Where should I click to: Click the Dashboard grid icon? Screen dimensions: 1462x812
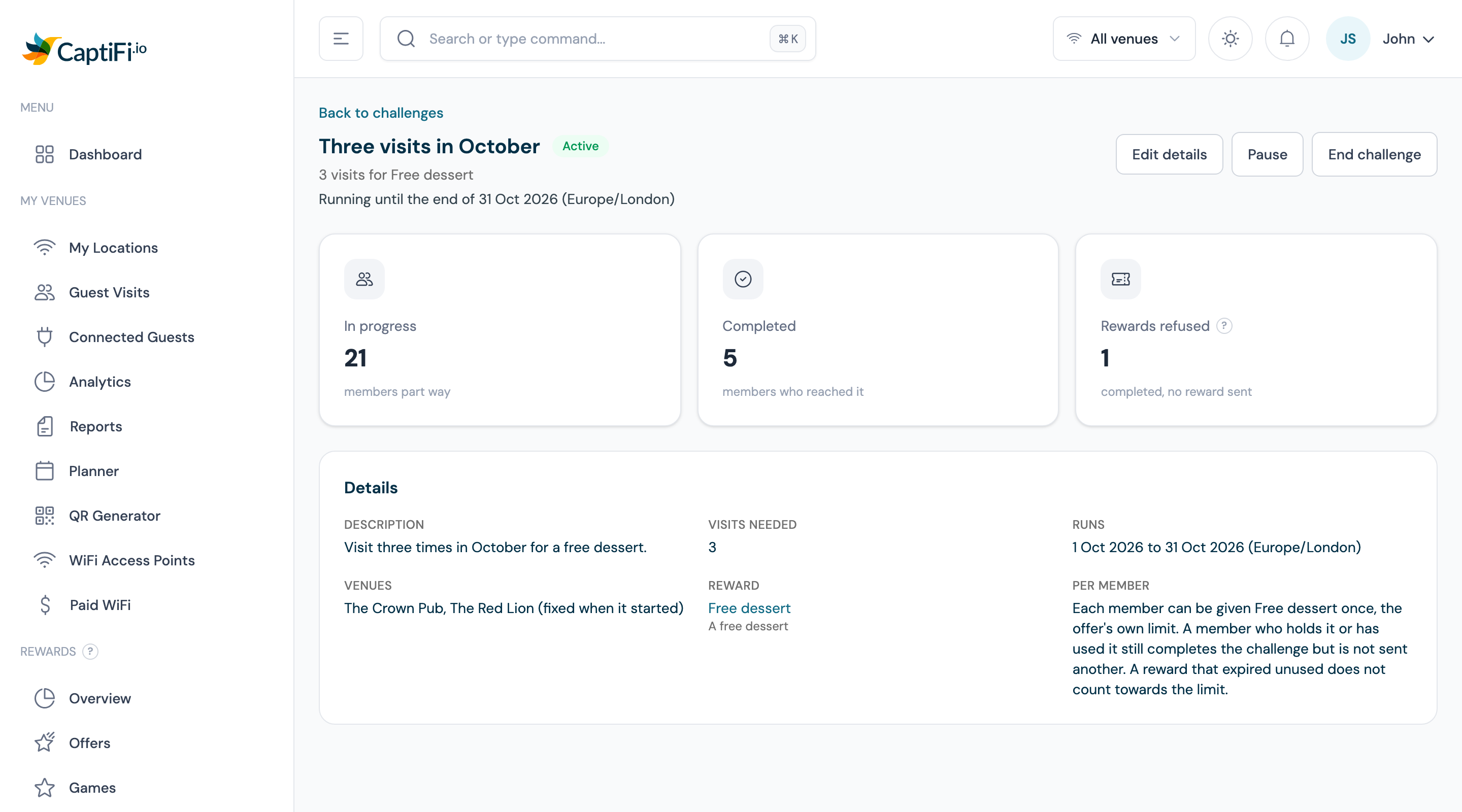44,154
